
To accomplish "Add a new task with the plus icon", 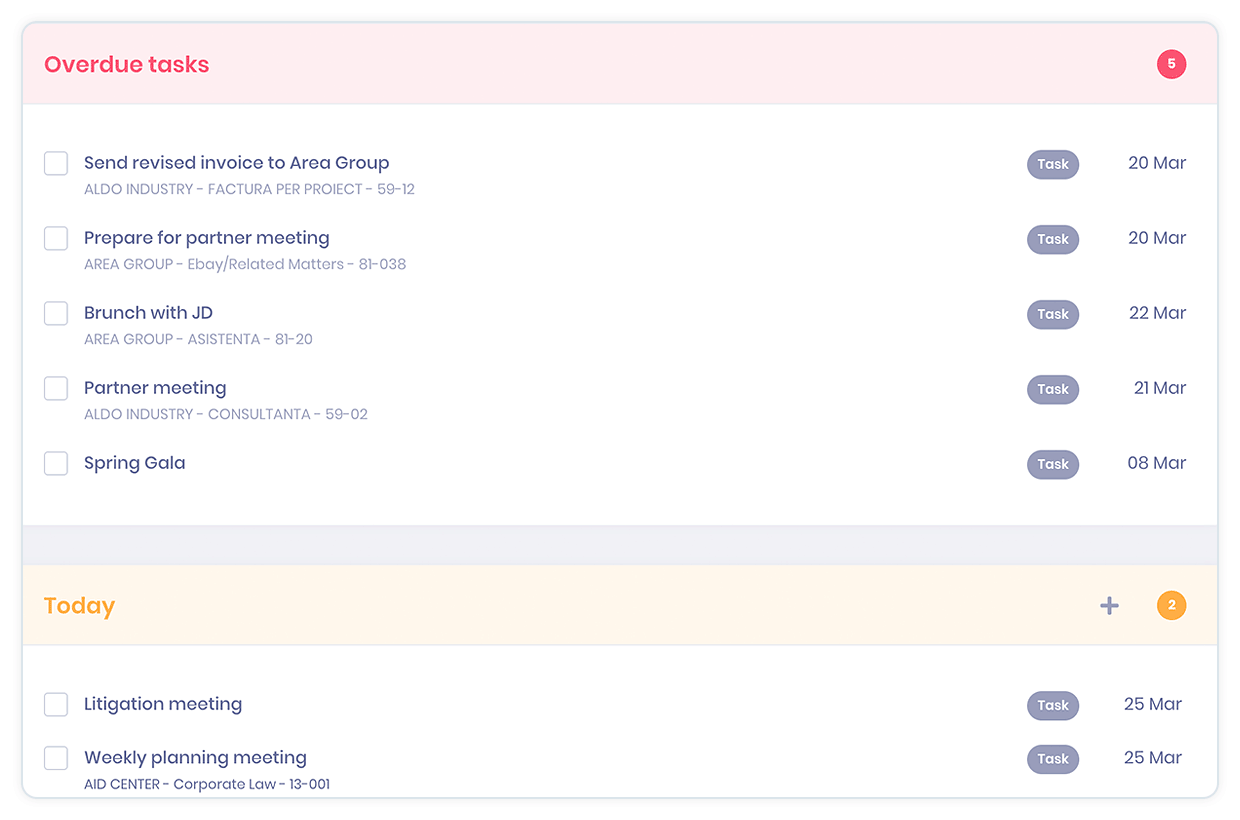I will pyautogui.click(x=1109, y=606).
